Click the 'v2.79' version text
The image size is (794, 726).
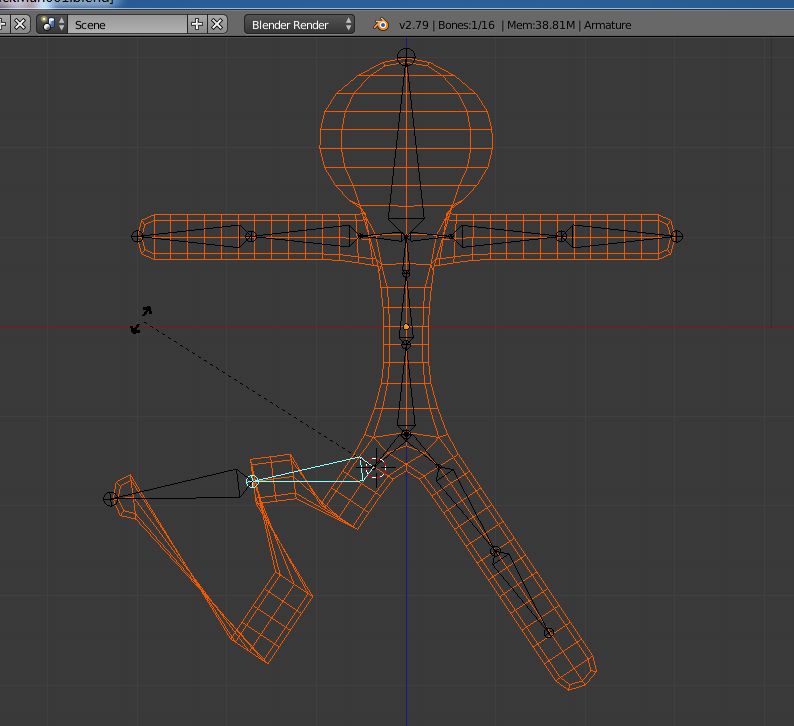tap(414, 25)
